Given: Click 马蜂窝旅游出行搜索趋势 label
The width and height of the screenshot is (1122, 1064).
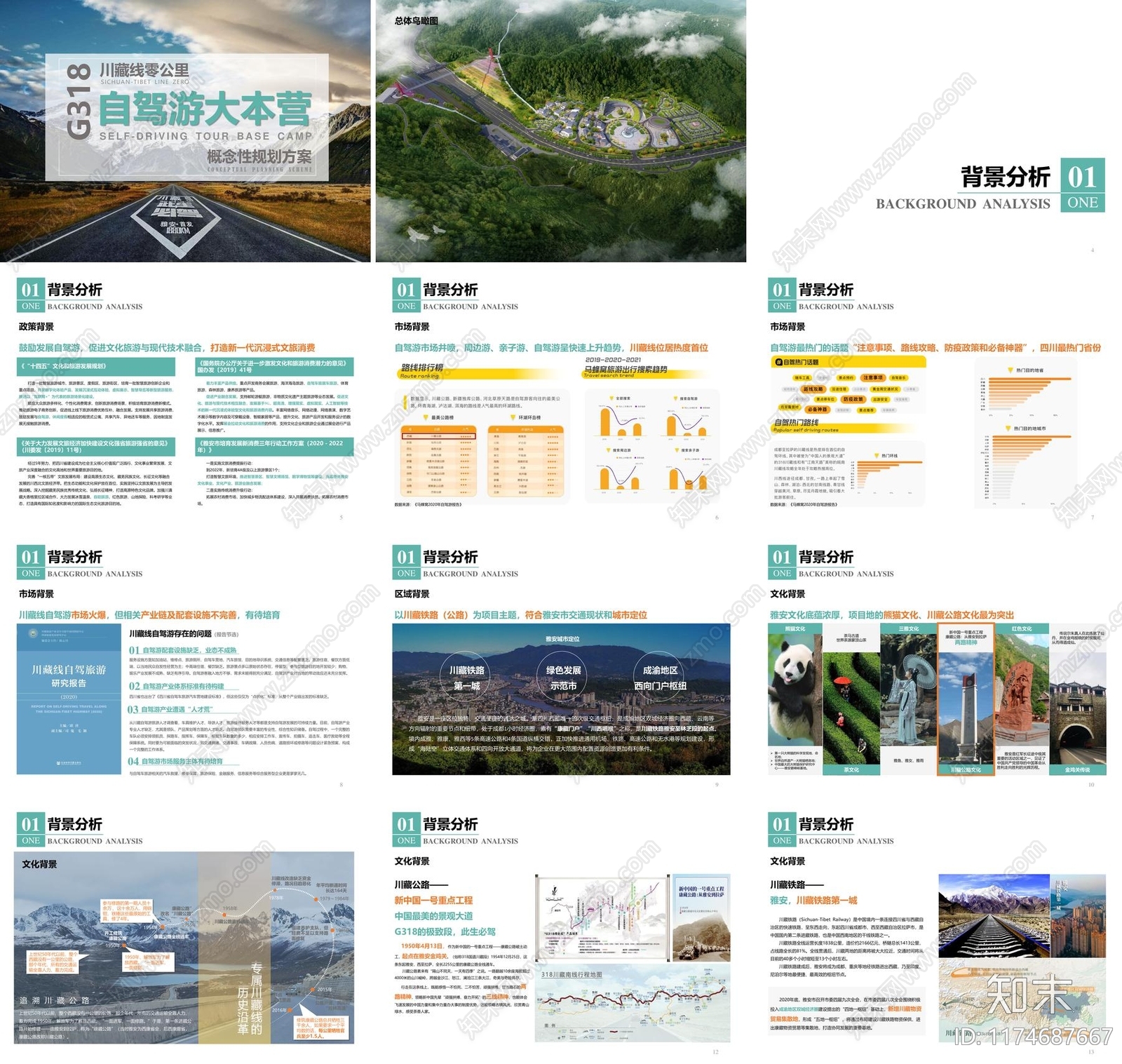Looking at the screenshot, I should [626, 369].
